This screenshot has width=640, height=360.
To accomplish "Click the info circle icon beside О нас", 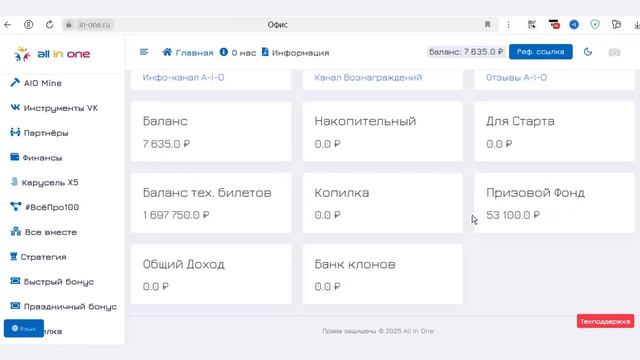I will [x=224, y=52].
